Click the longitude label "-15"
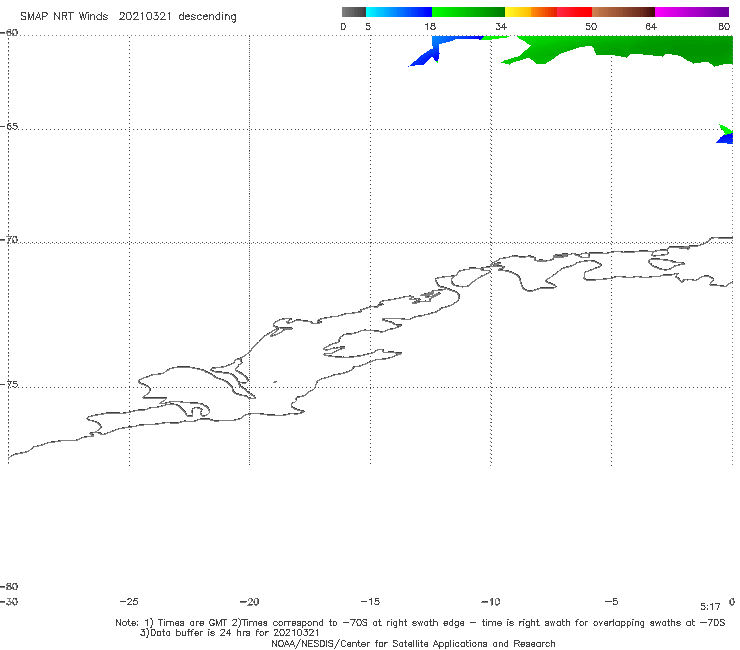Viewport: 740px width, 650px height. (x=370, y=602)
